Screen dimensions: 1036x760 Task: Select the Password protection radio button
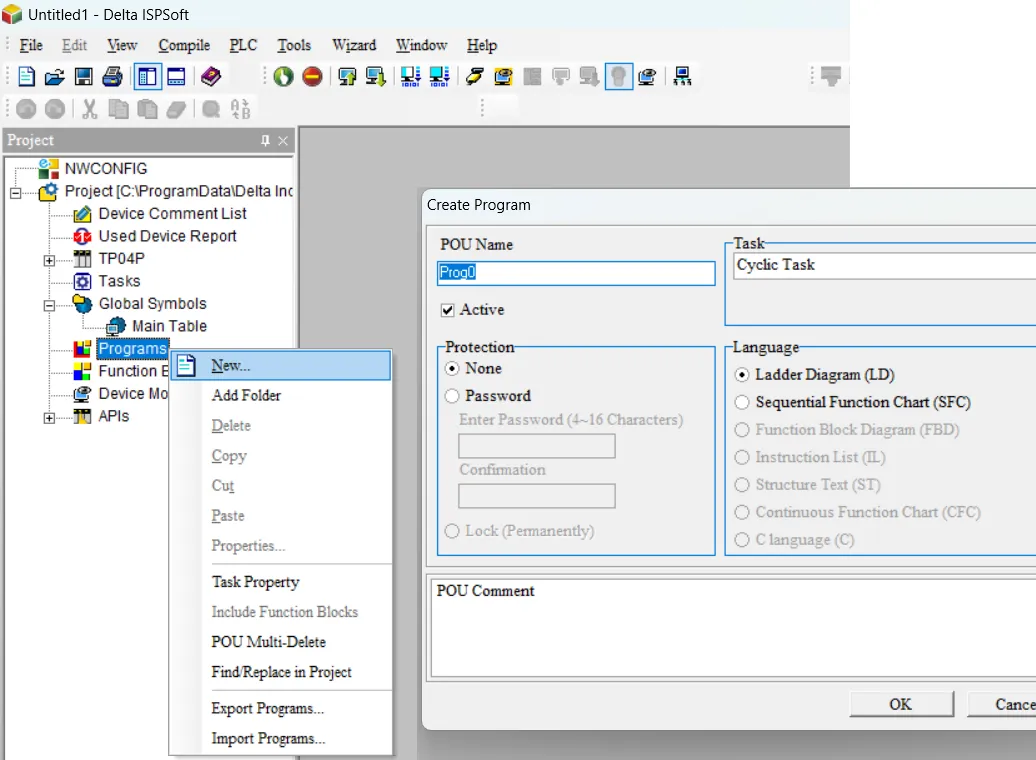click(x=452, y=396)
